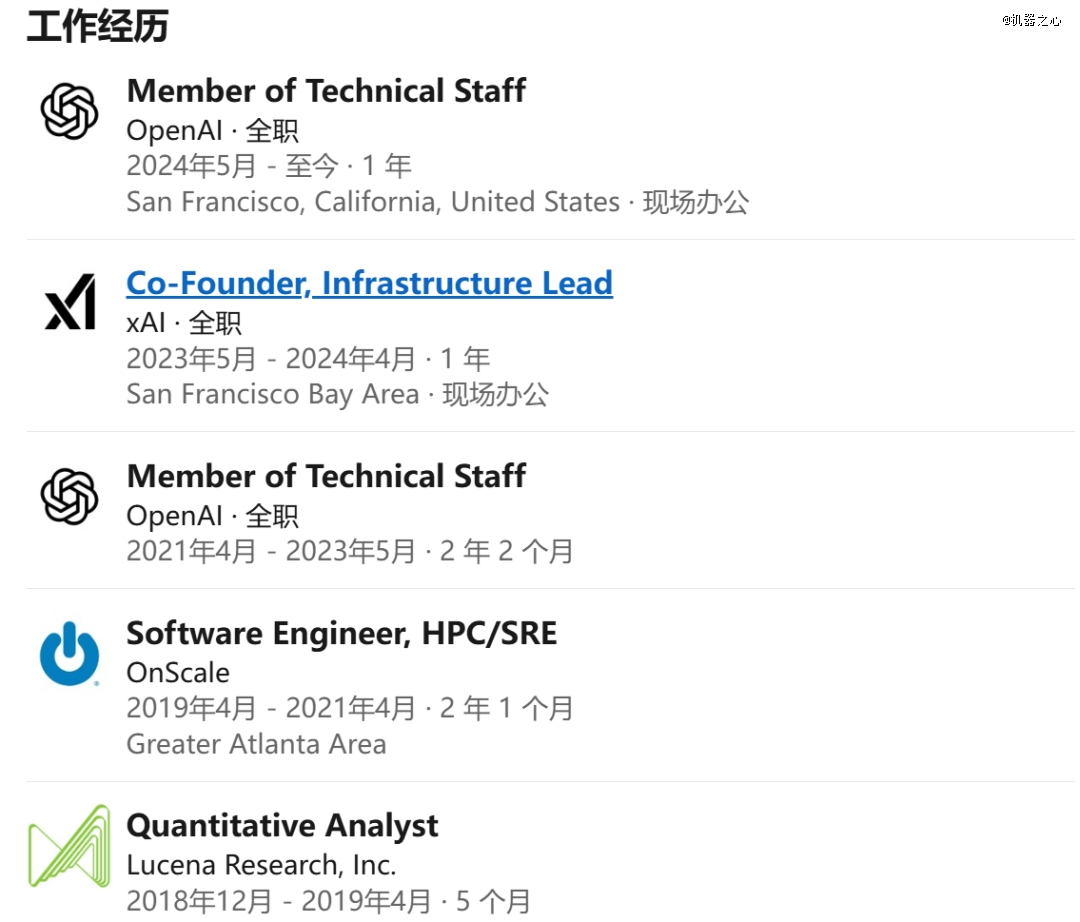1080x922 pixels.
Task: Select the Greater Atlanta Area location
Action: pyautogui.click(x=256, y=744)
